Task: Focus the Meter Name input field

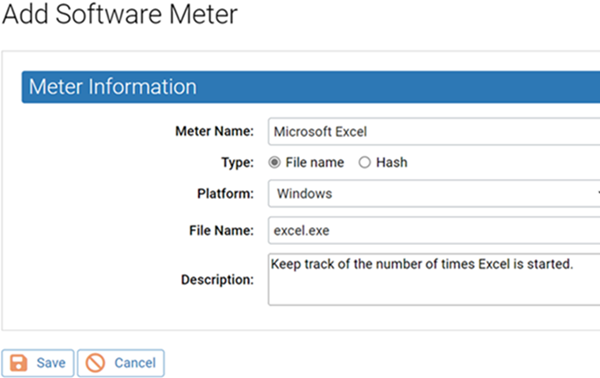Action: [434, 132]
